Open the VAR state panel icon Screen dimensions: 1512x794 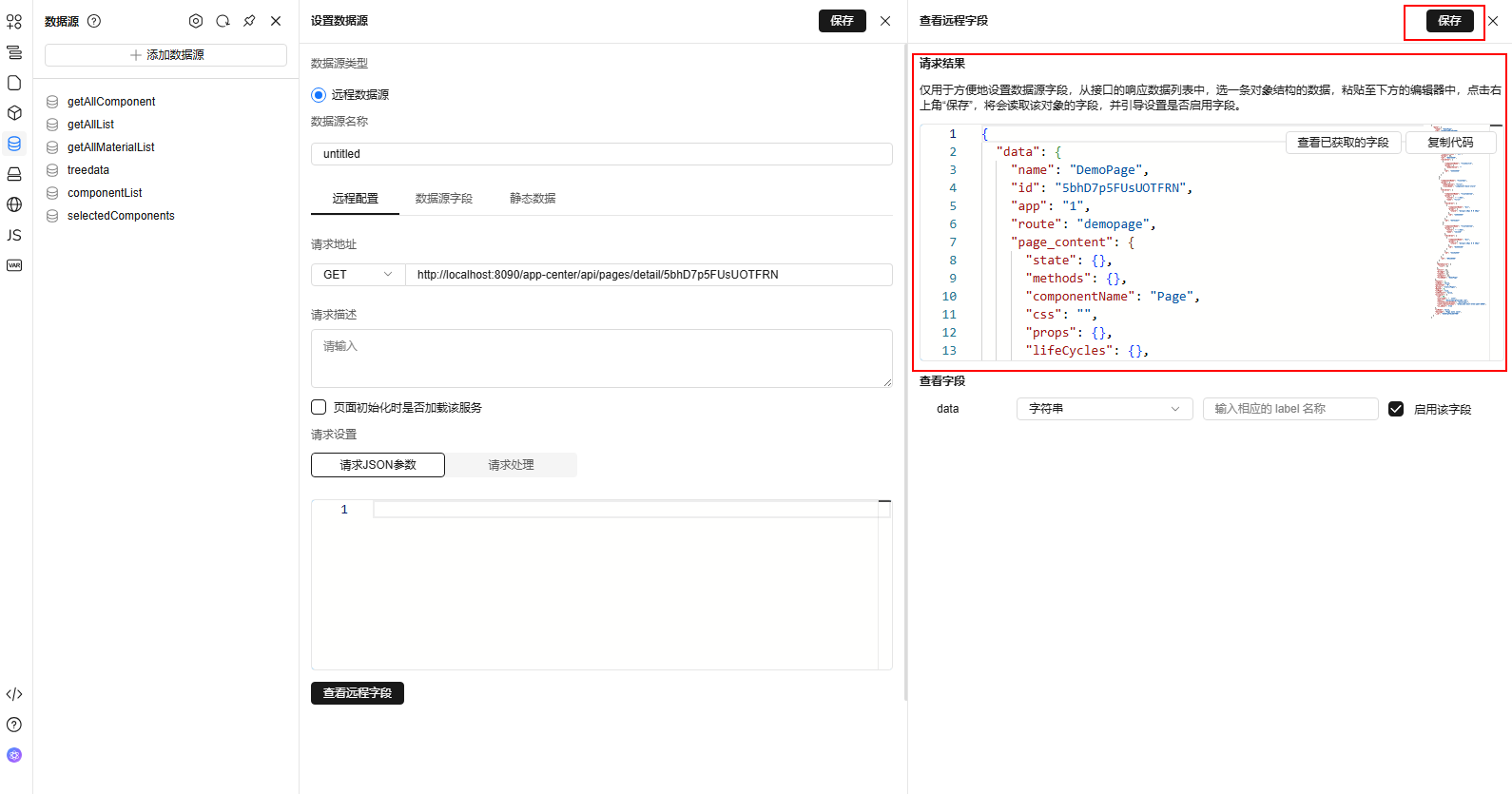tap(14, 265)
